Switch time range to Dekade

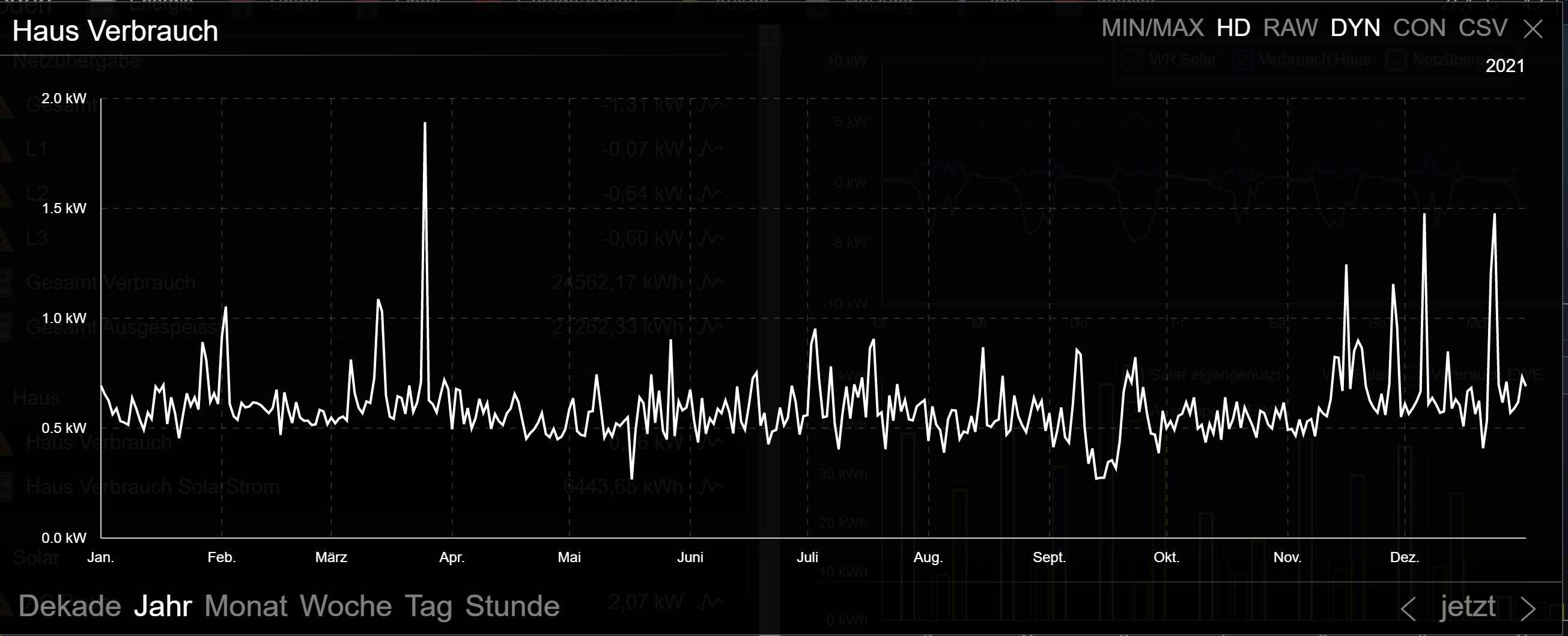click(x=70, y=606)
